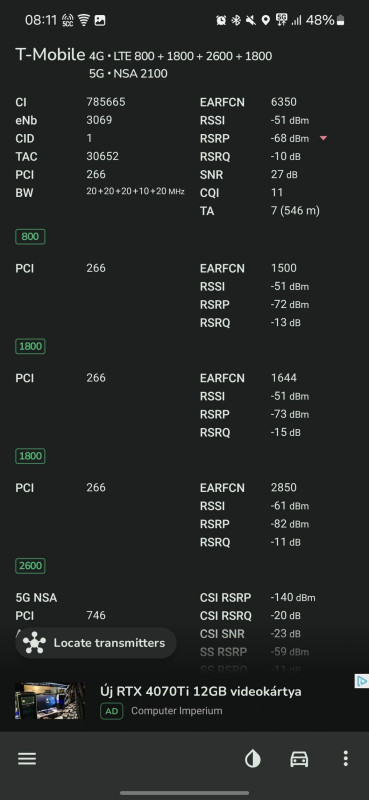Enable car drive mode icon
369x800 pixels.
pyautogui.click(x=299, y=759)
